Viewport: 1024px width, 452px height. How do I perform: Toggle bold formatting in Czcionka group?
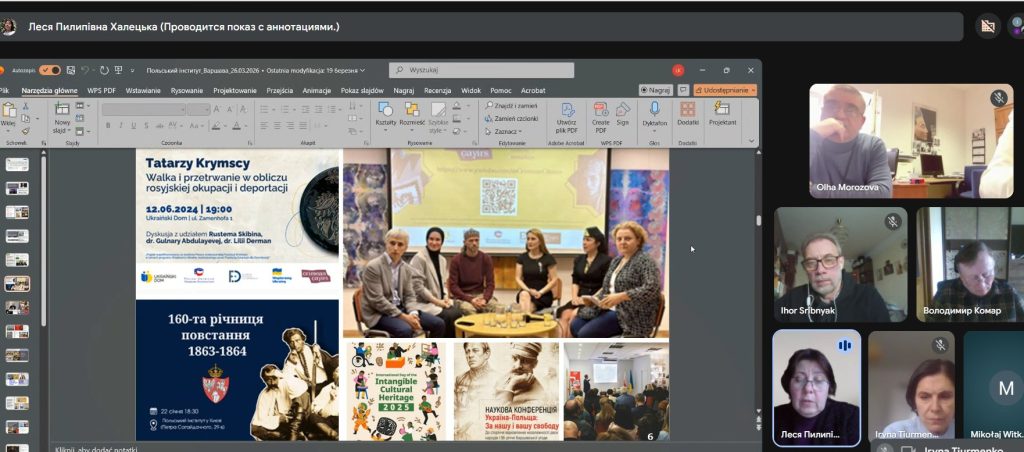pyautogui.click(x=107, y=125)
